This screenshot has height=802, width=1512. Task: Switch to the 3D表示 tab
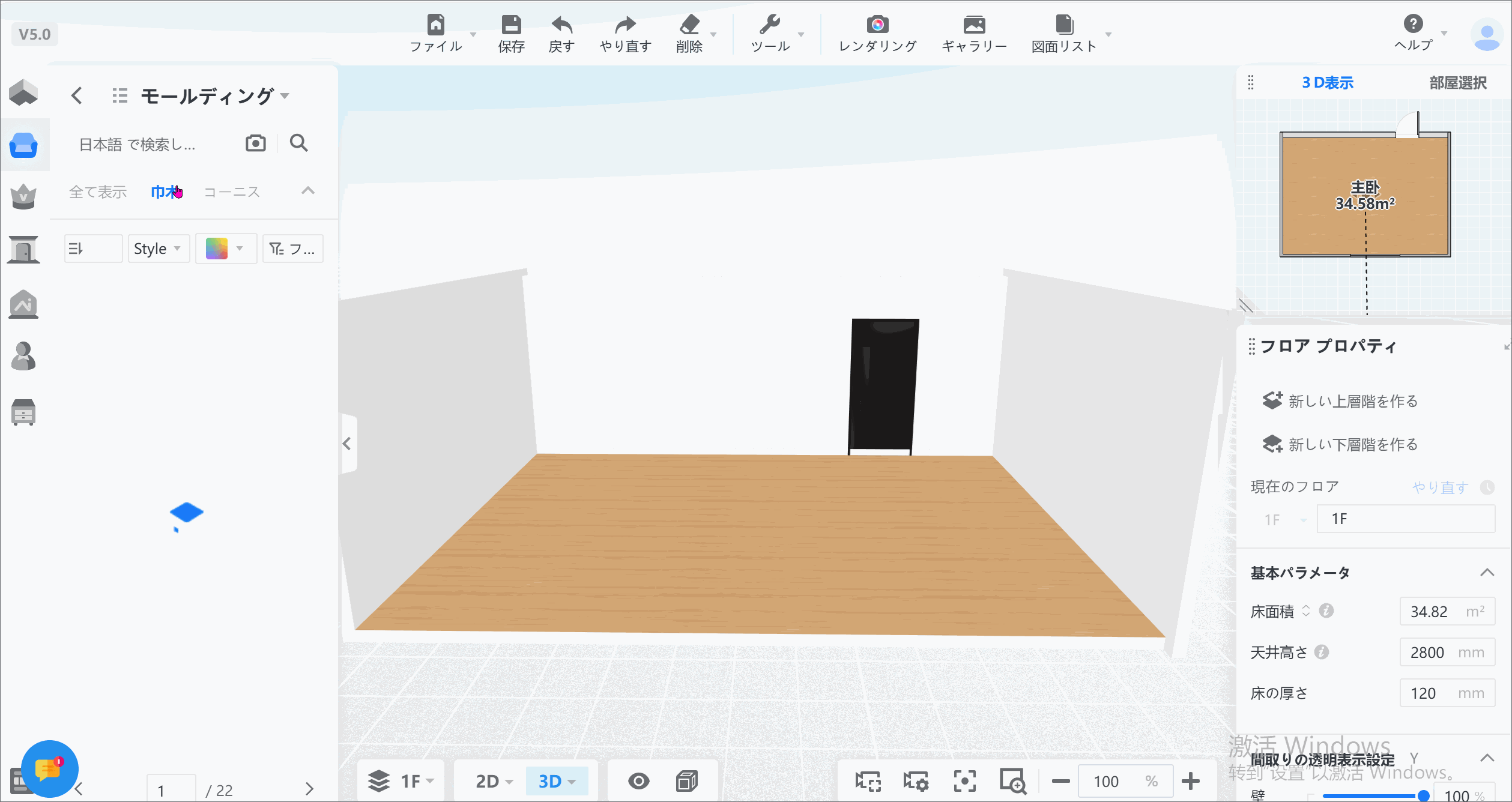[1327, 83]
